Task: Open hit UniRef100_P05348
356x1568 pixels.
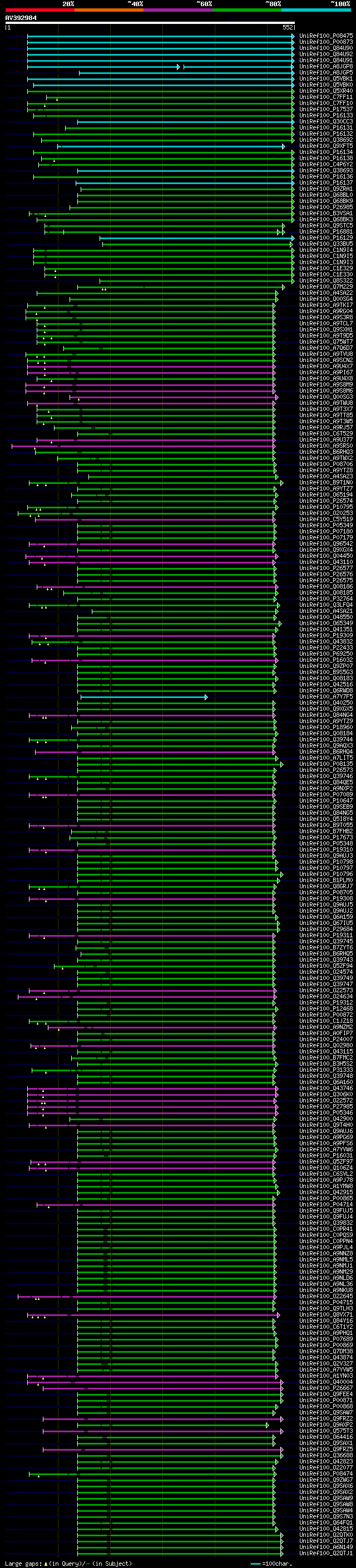Action: coord(326,844)
